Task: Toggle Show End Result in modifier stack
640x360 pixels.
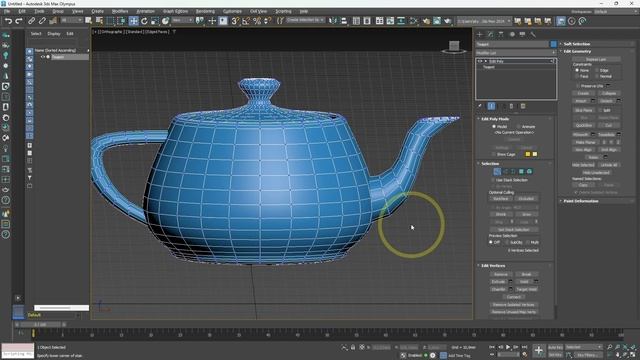Action: pos(491,106)
